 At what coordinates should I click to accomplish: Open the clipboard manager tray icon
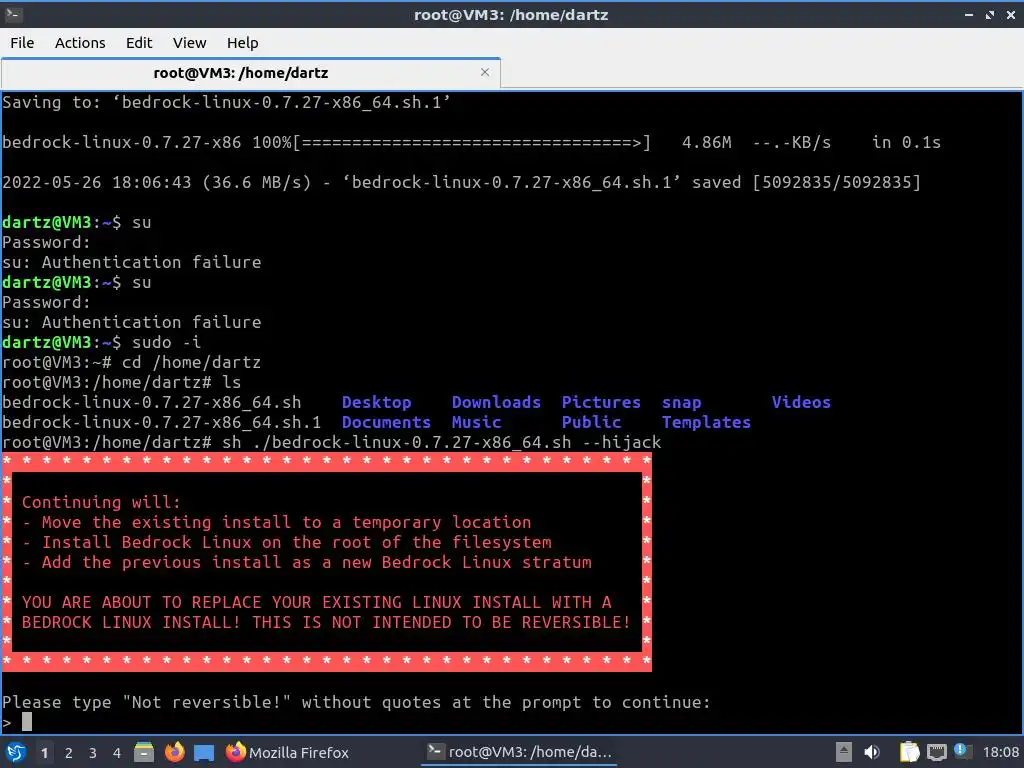[909, 752]
